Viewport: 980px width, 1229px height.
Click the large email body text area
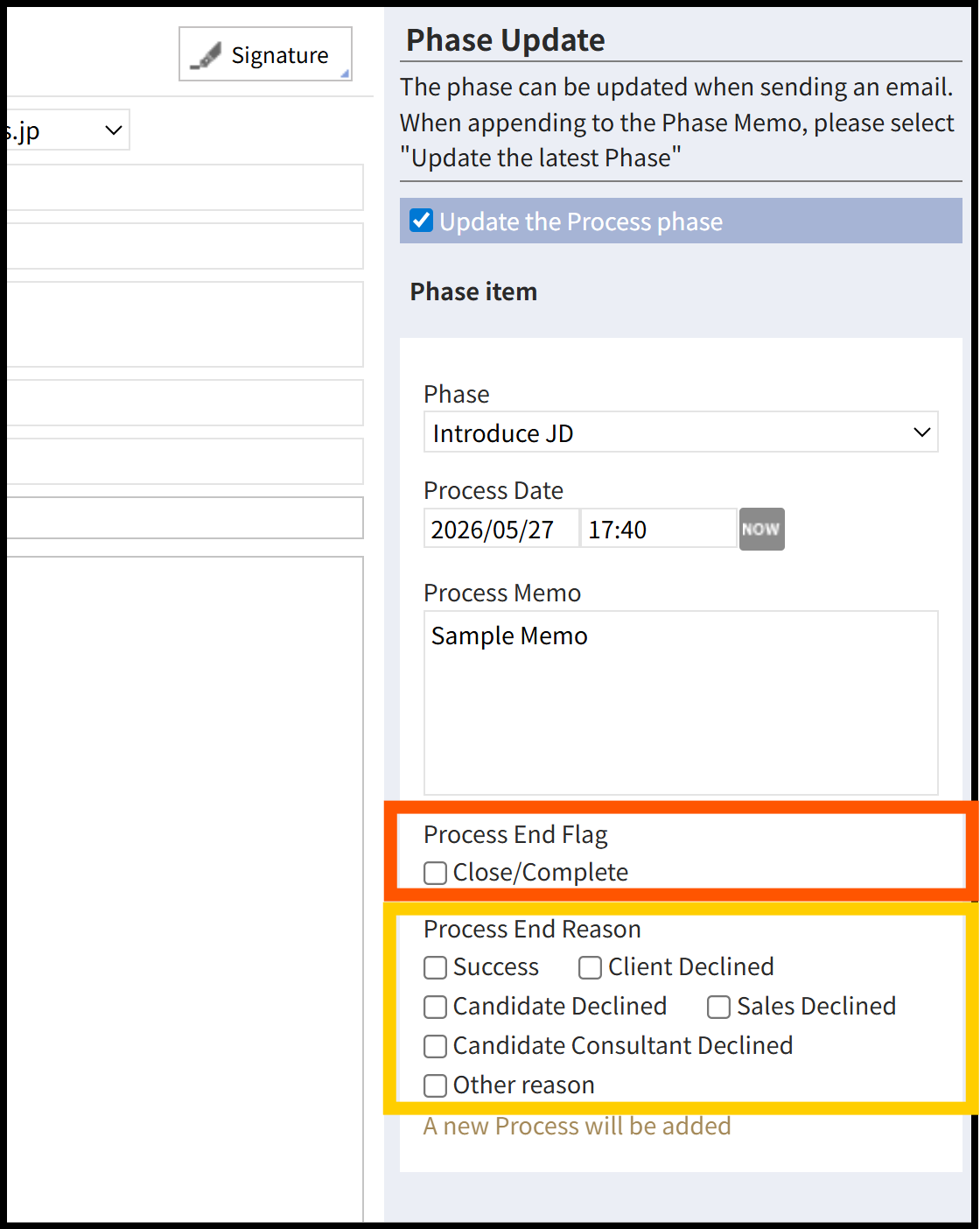184,888
